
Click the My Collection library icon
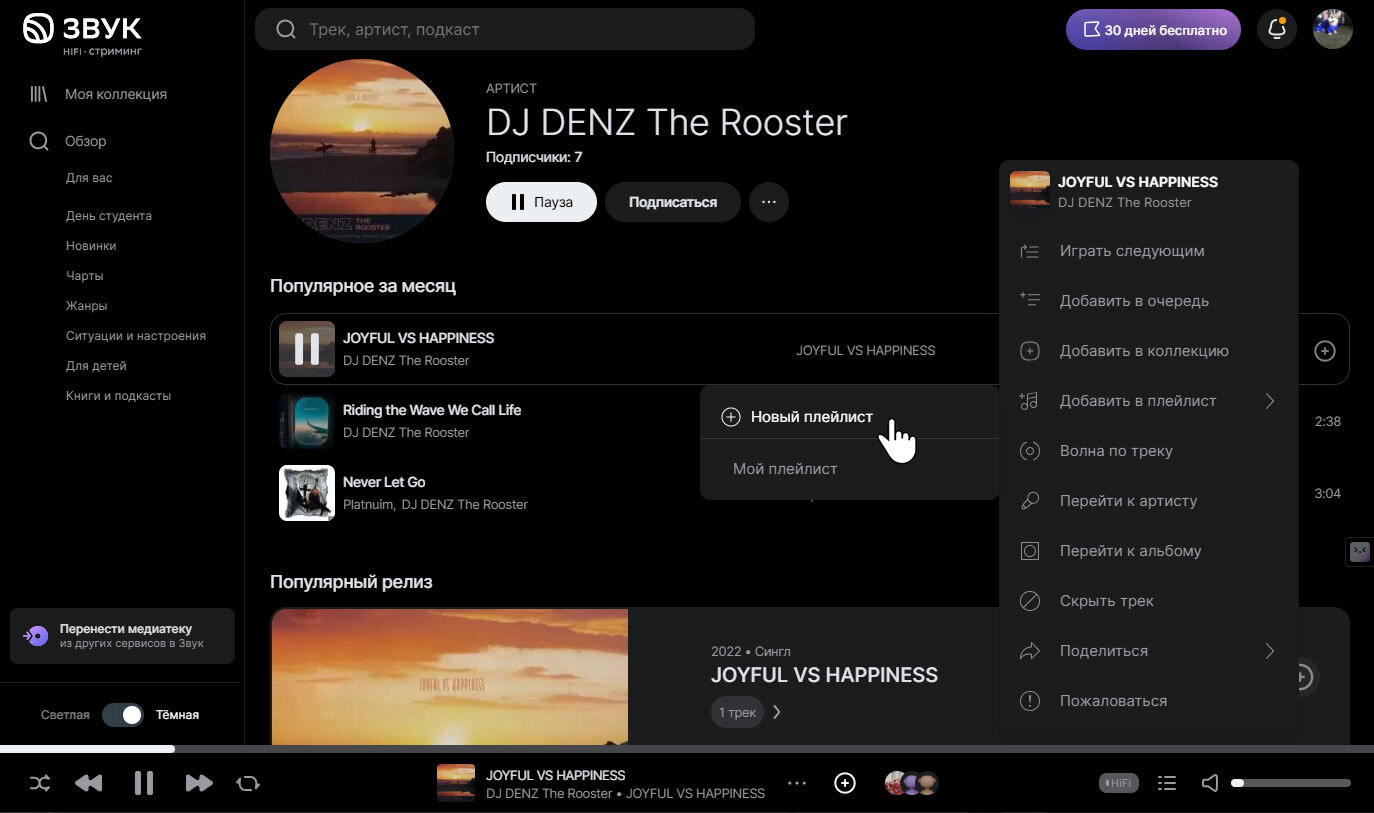[39, 94]
